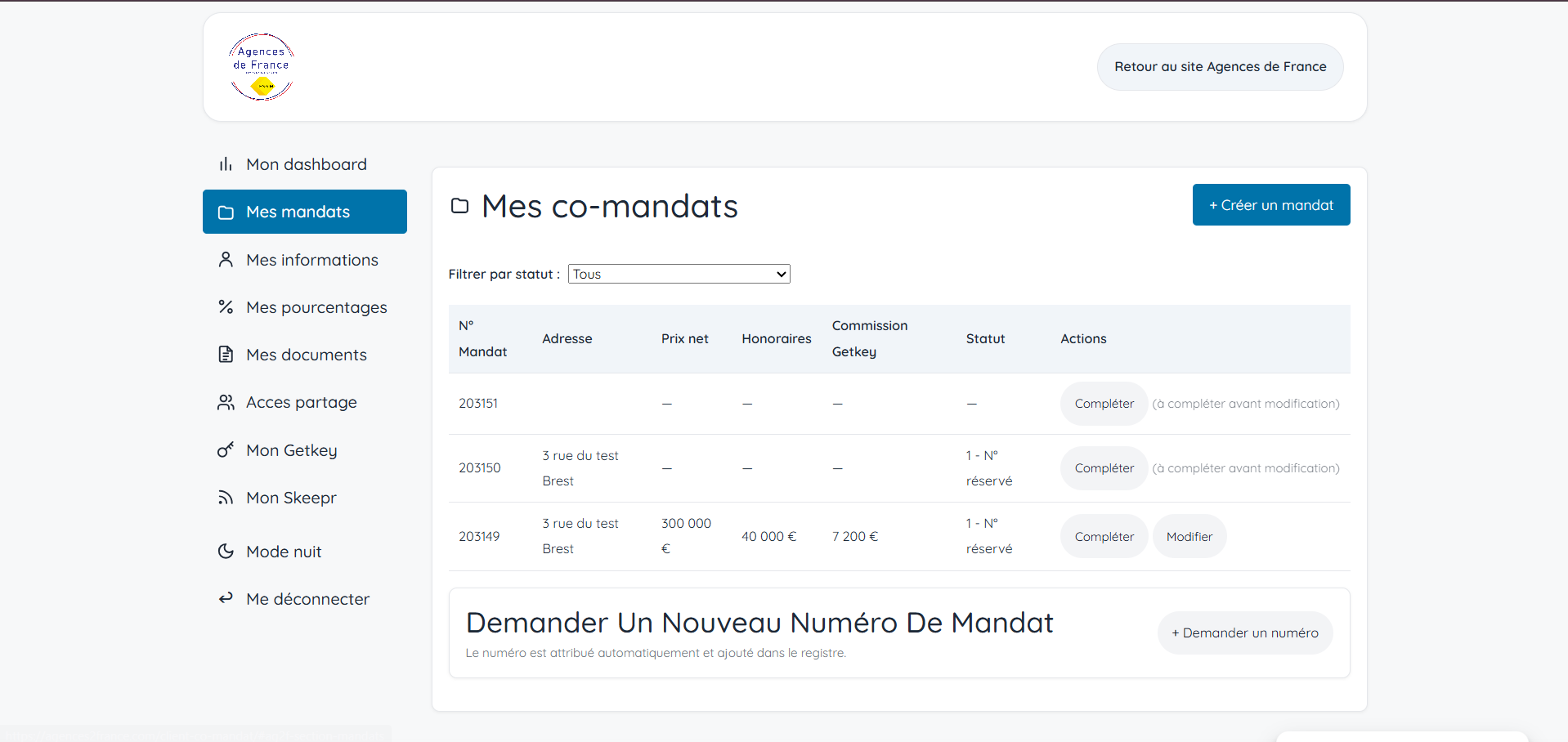
Task: Click the N° Mandat column header
Action: tap(483, 338)
